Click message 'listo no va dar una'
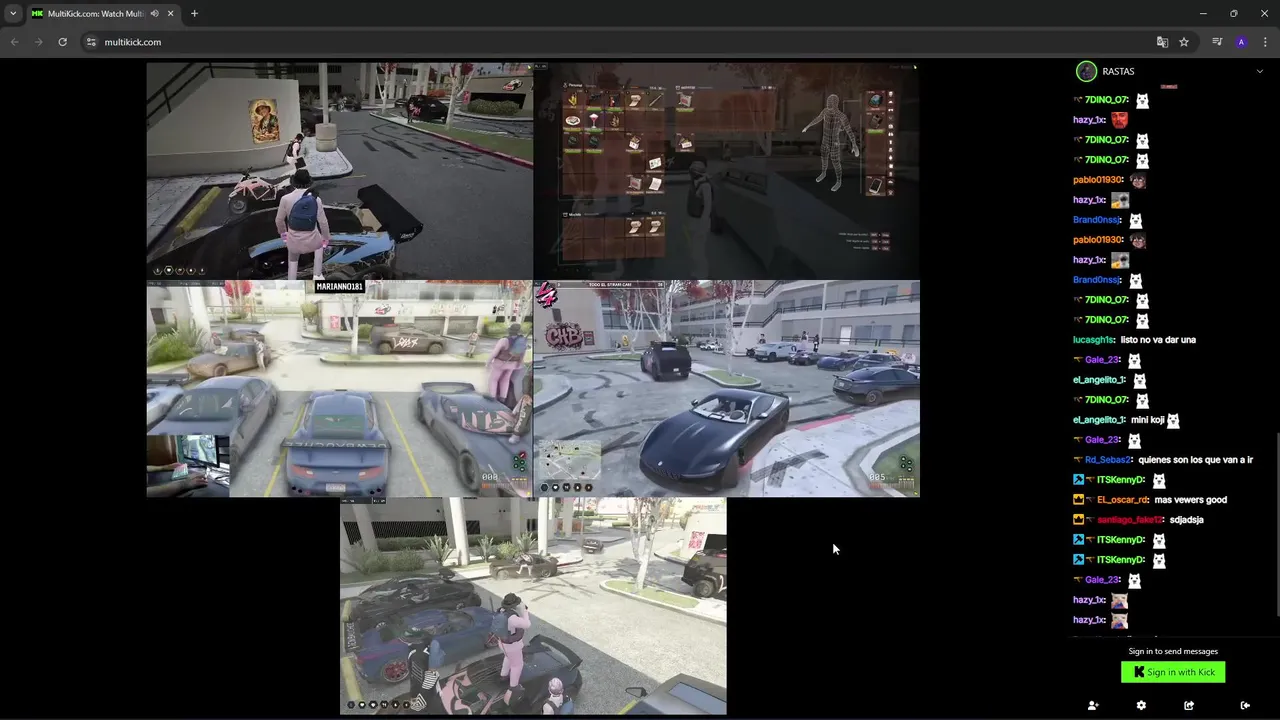1280x720 pixels. point(1158,340)
